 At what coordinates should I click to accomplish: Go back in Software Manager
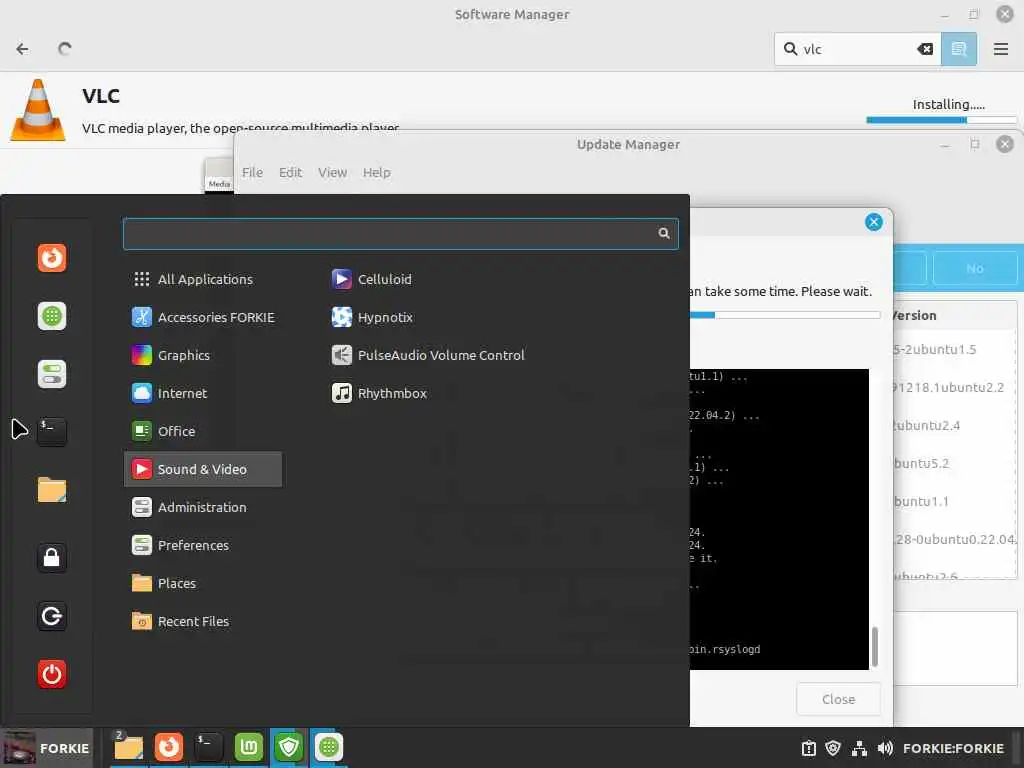(x=22, y=49)
